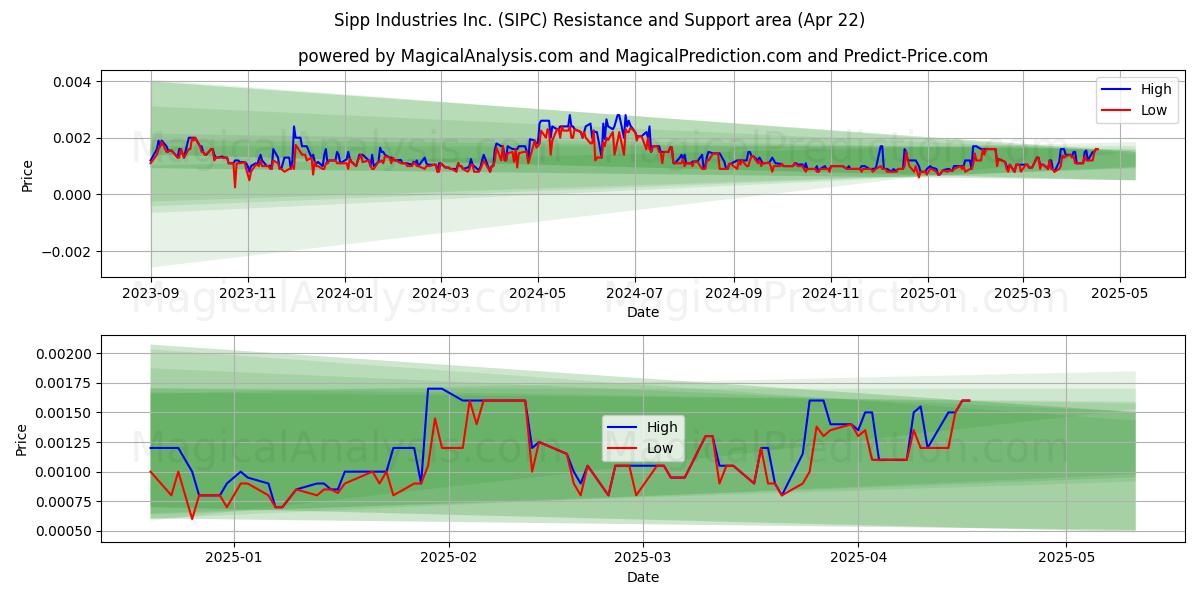Click the '2025-05' tick label on lower chart
The height and width of the screenshot is (600, 1200).
point(1067,560)
